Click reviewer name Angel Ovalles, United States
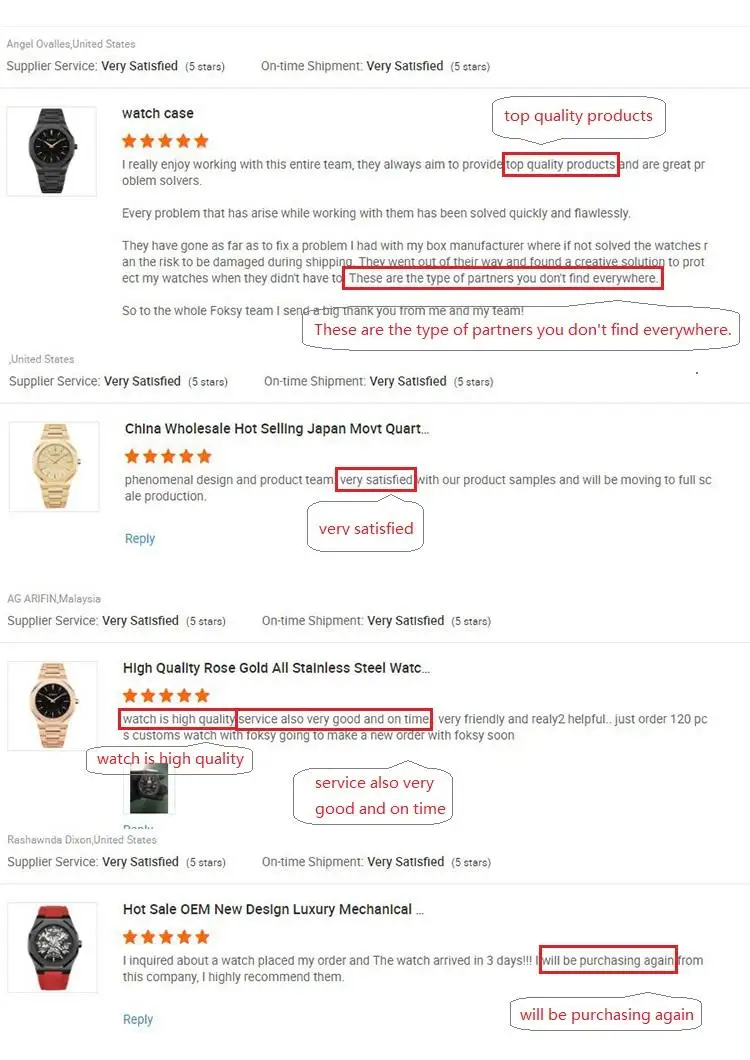This screenshot has width=750, height=1060. pos(71,44)
